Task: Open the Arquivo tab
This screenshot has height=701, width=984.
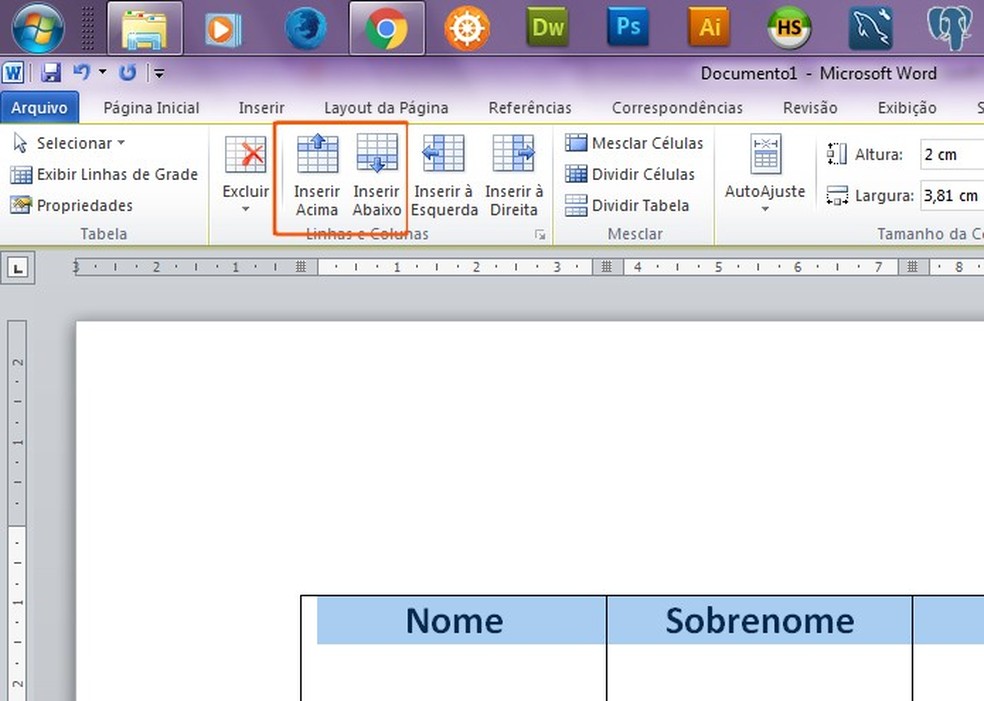Action: (x=40, y=107)
